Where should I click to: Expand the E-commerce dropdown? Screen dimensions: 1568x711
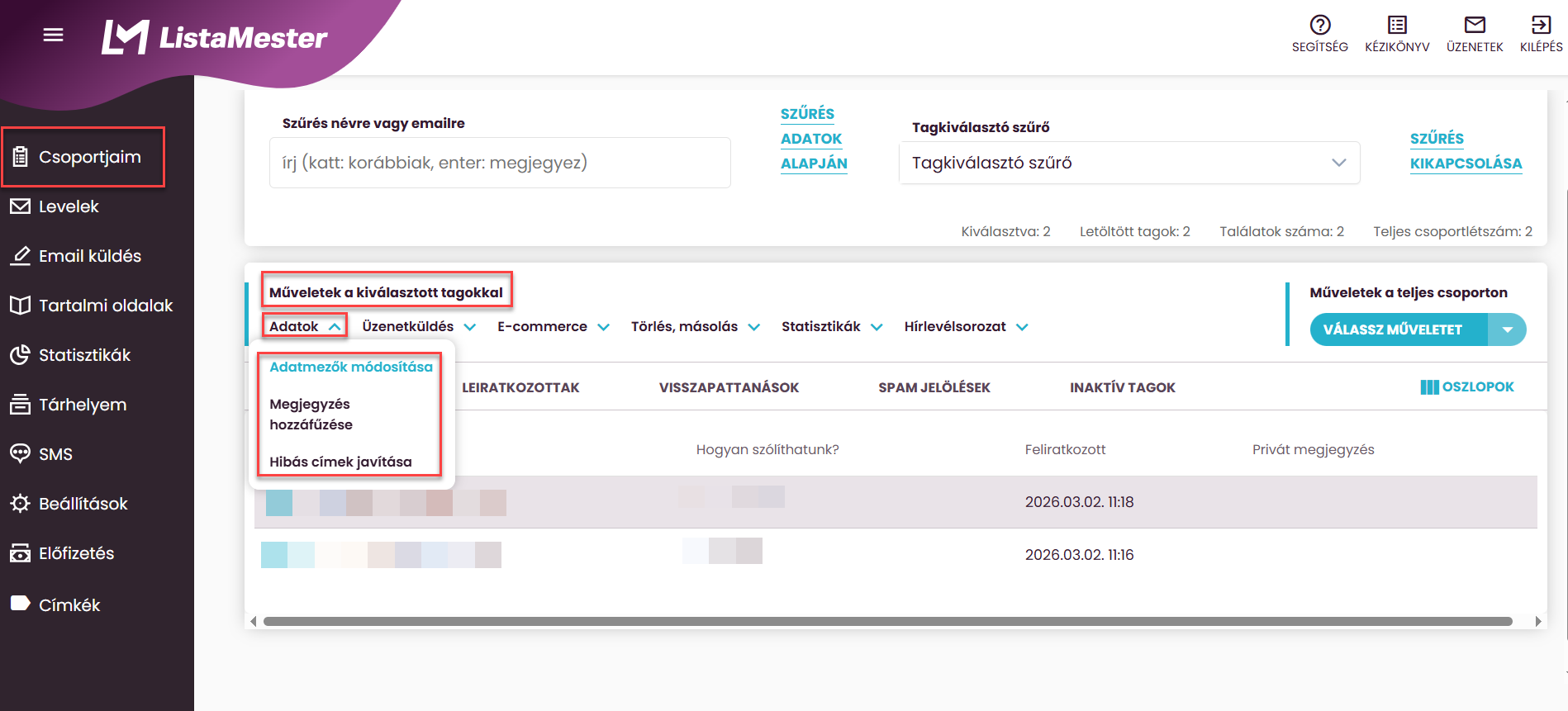(x=554, y=327)
